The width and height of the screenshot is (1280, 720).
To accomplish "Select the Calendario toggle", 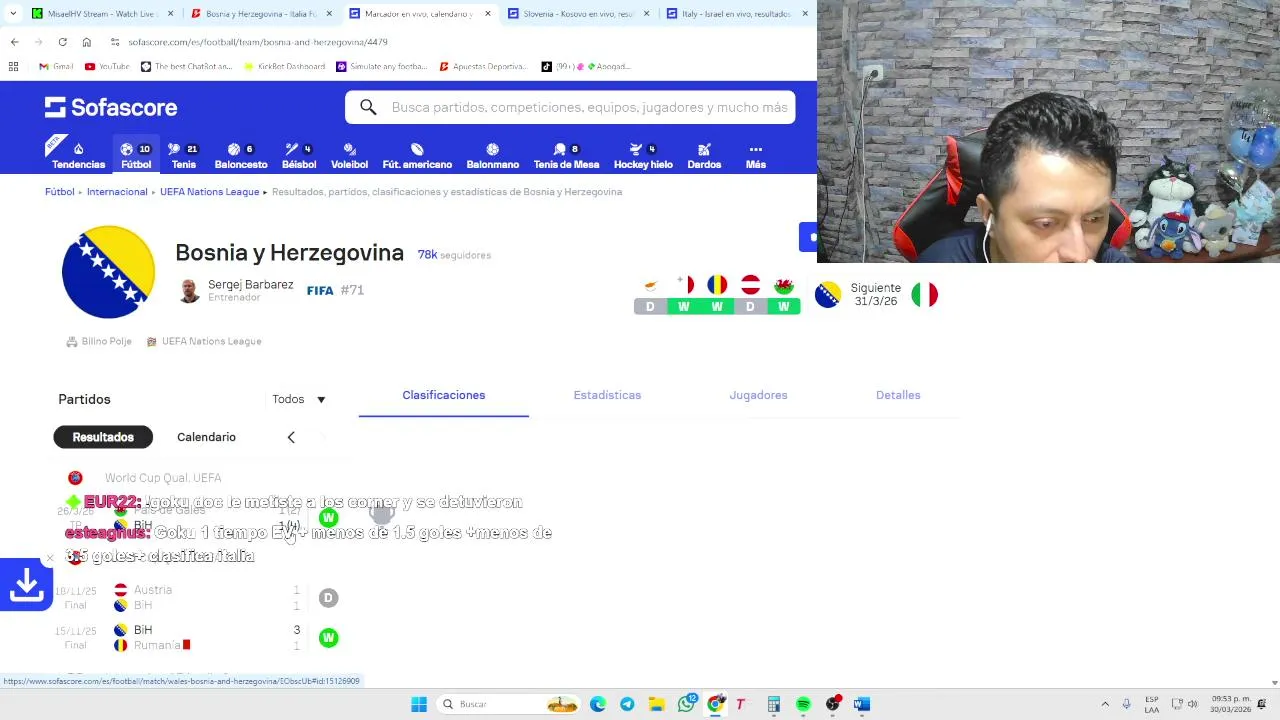I will pyautogui.click(x=206, y=437).
